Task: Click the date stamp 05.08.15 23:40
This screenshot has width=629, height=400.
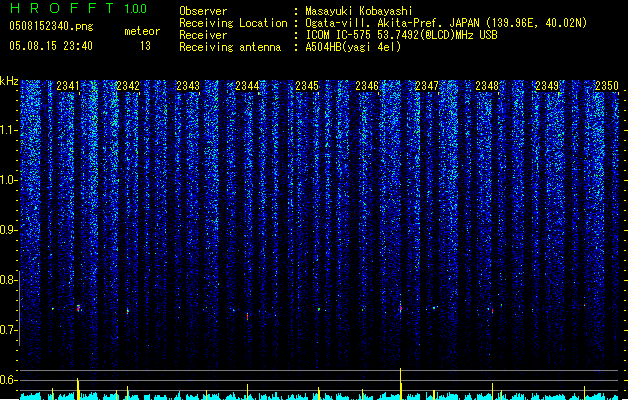Action: pos(51,46)
